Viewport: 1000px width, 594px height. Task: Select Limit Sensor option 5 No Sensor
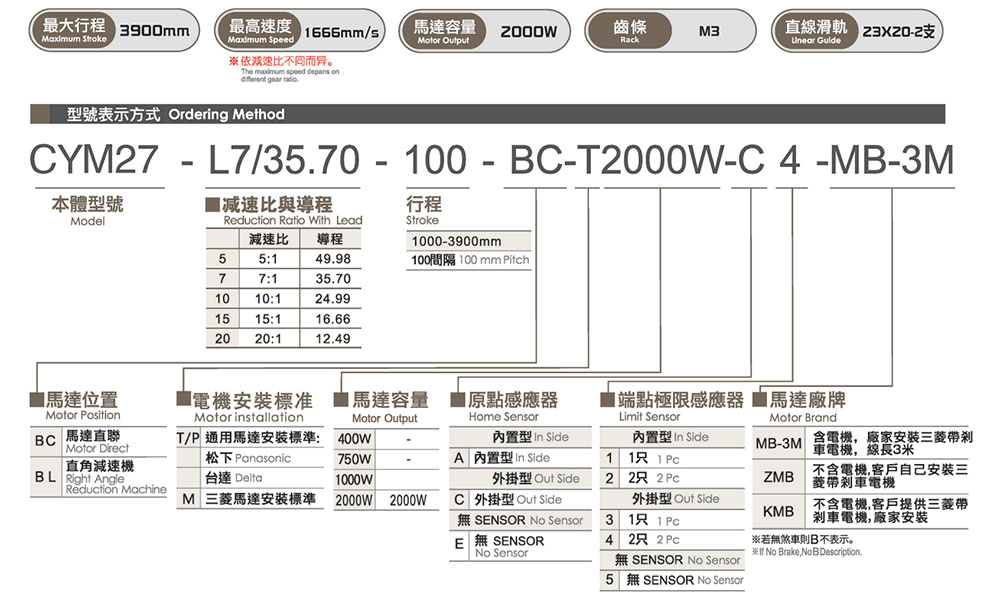pyautogui.click(x=672, y=580)
